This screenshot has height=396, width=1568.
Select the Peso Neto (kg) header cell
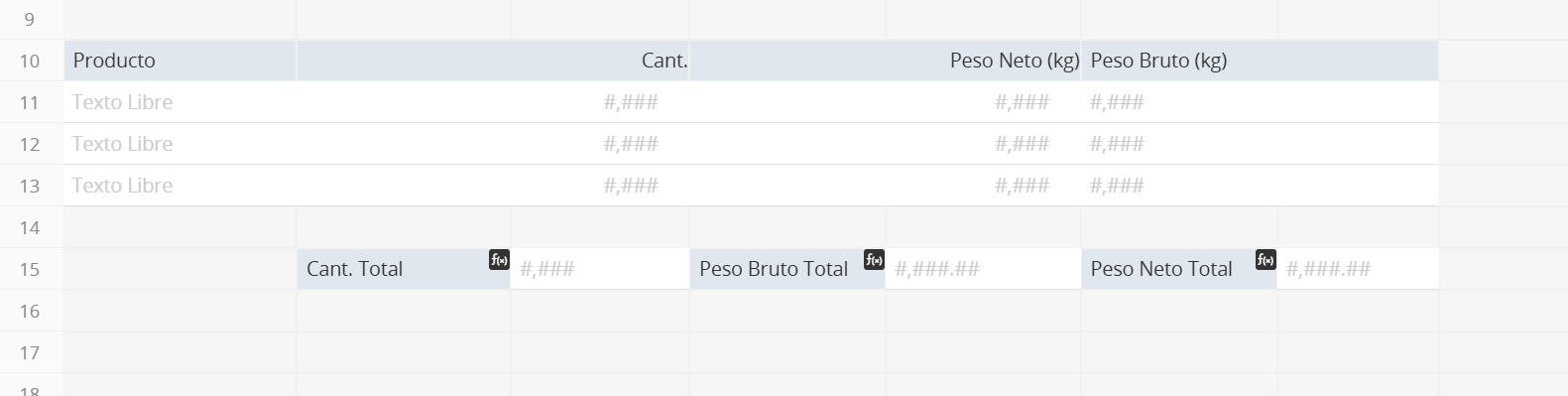[886, 61]
